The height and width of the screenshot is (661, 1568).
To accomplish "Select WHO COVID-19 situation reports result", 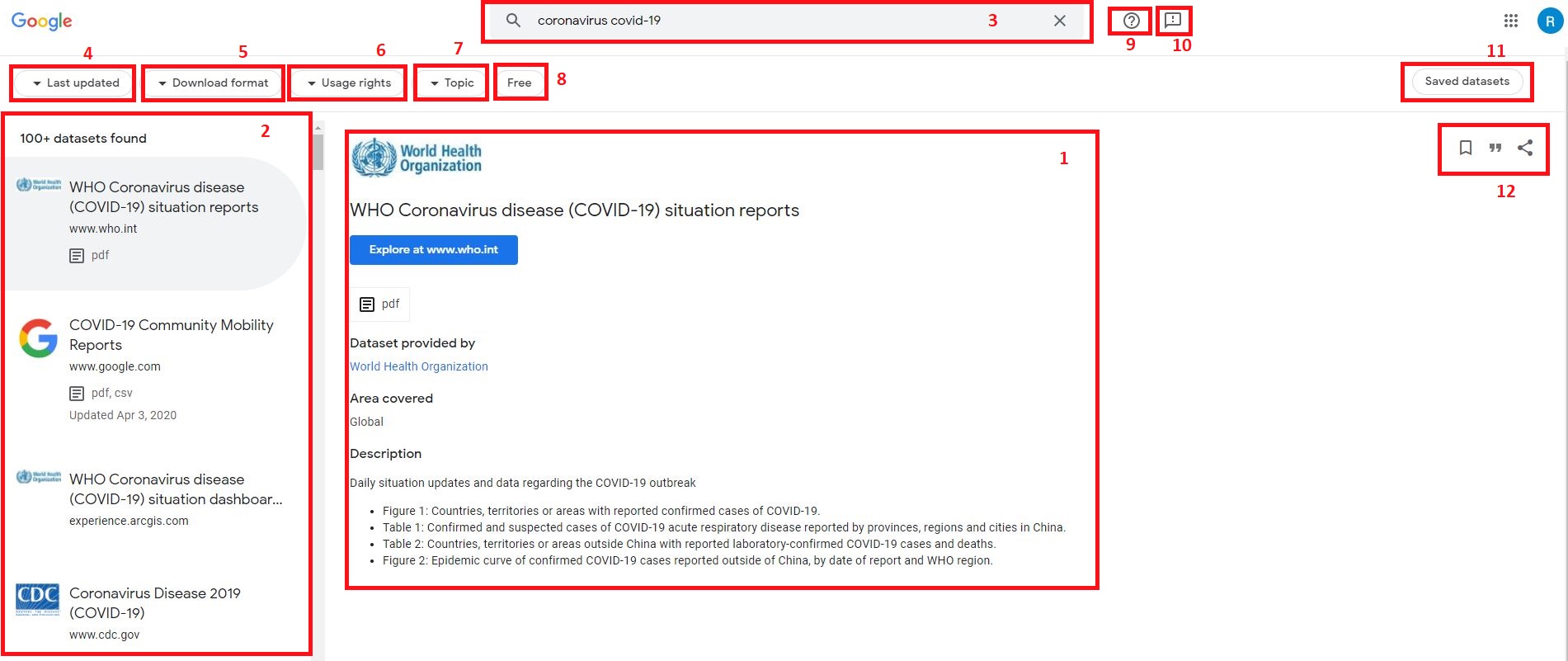I will [155, 223].
